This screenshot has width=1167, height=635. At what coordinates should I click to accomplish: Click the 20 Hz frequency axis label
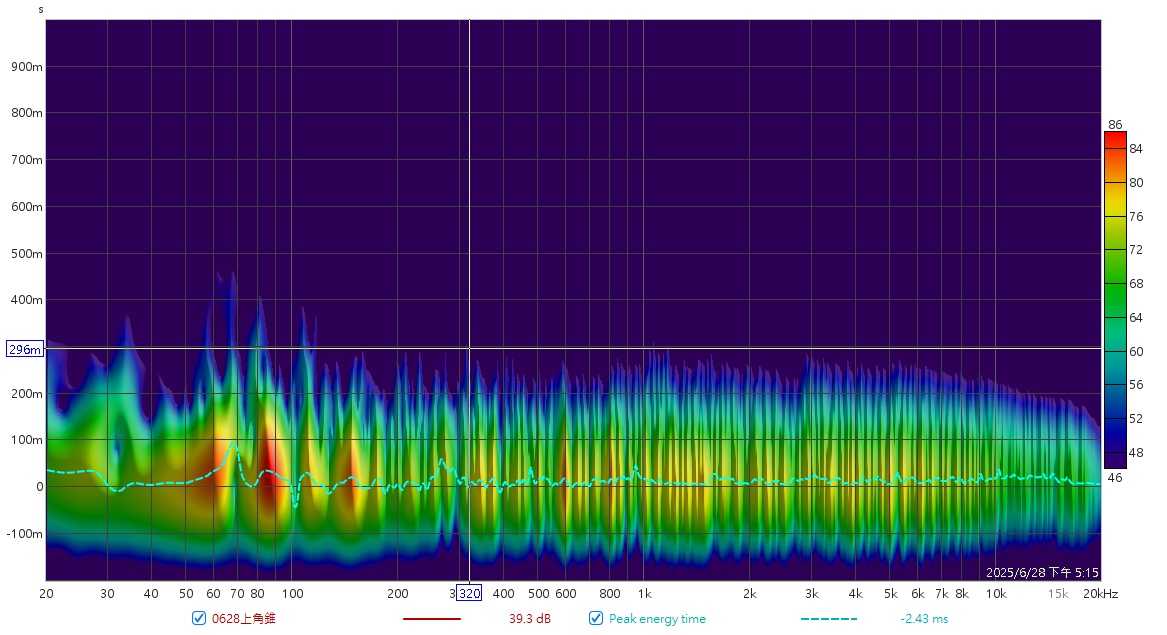click(46, 593)
